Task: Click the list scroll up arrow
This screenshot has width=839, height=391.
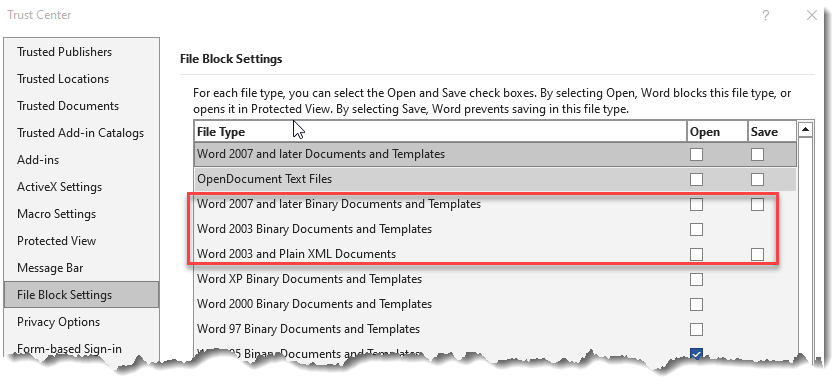Action: click(805, 129)
